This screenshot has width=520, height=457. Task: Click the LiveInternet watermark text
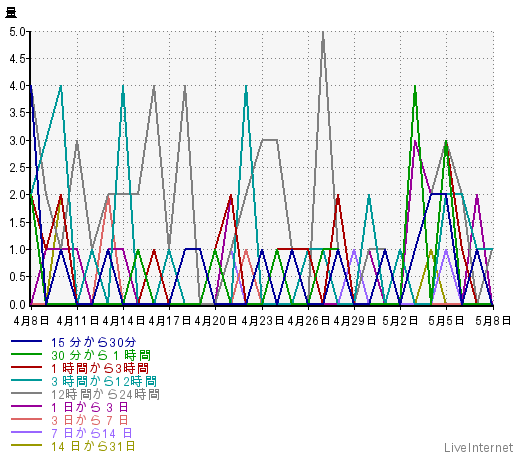(x=479, y=447)
